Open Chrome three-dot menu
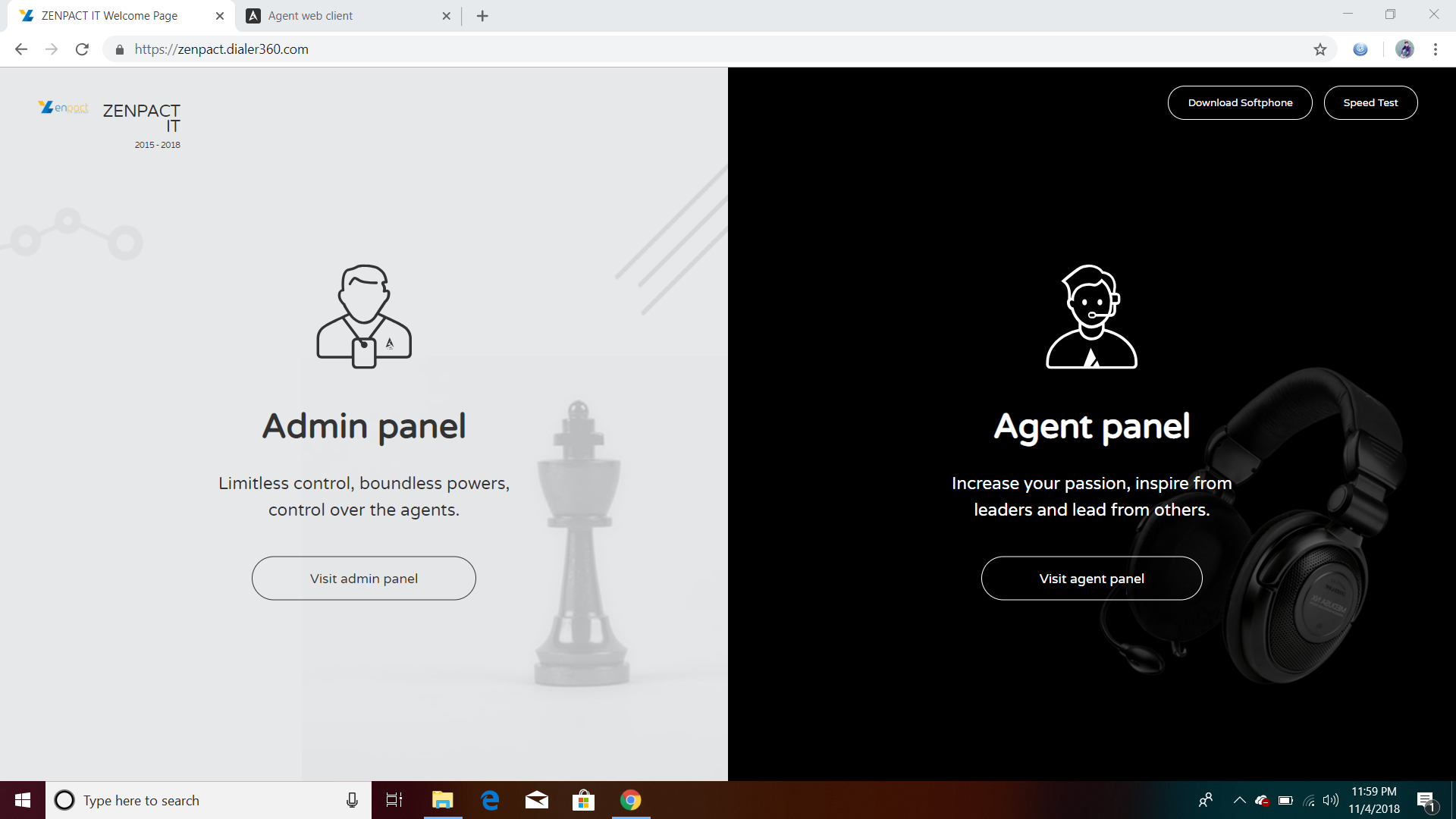Viewport: 1456px width, 819px height. [x=1436, y=49]
